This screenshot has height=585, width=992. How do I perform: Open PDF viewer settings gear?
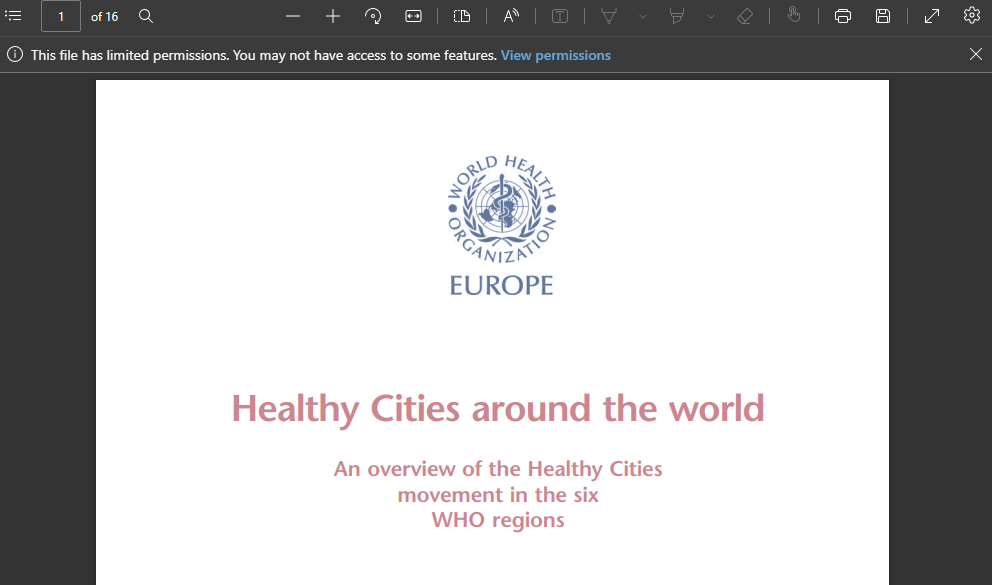pos(972,16)
